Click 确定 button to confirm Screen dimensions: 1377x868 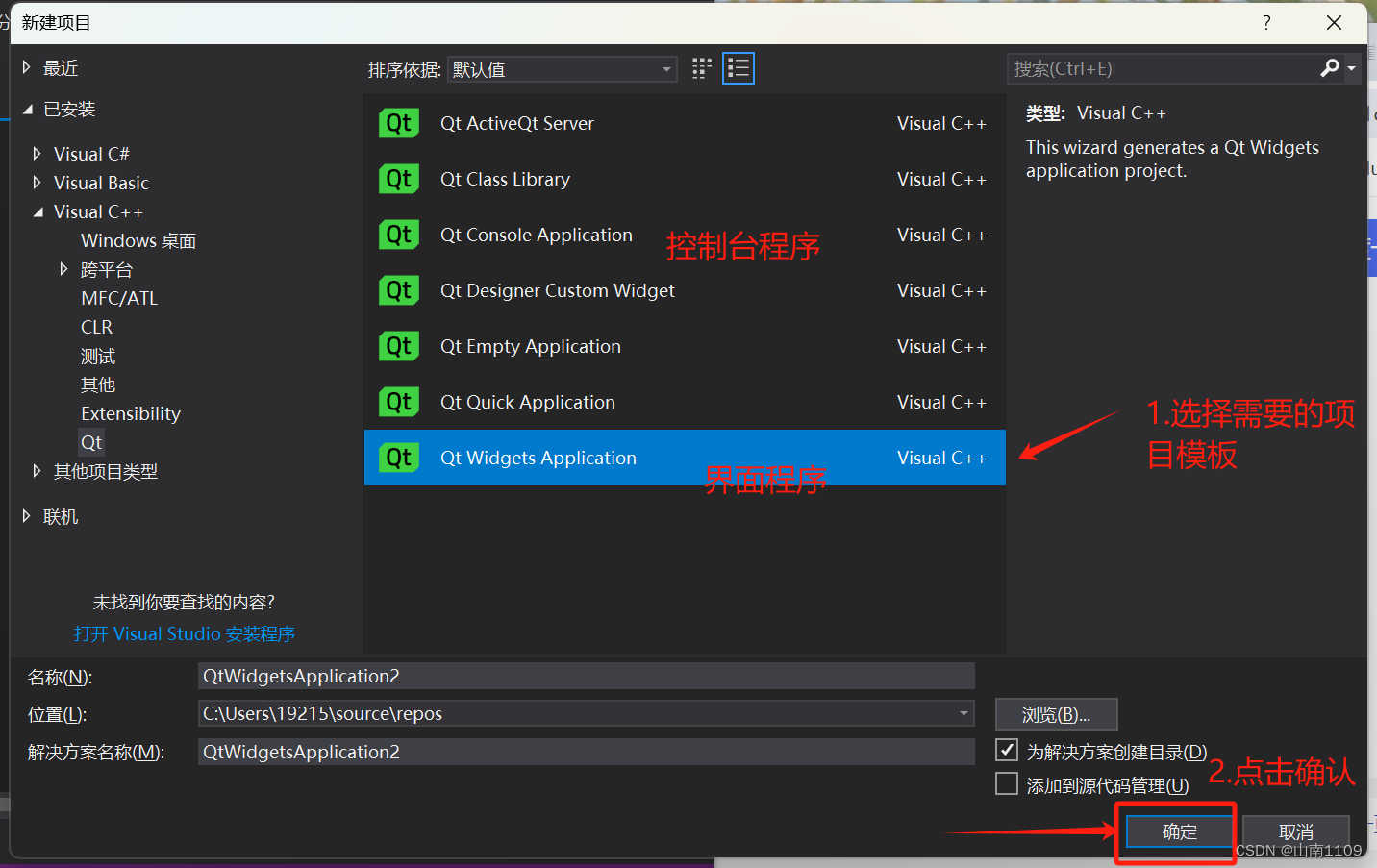[1180, 831]
